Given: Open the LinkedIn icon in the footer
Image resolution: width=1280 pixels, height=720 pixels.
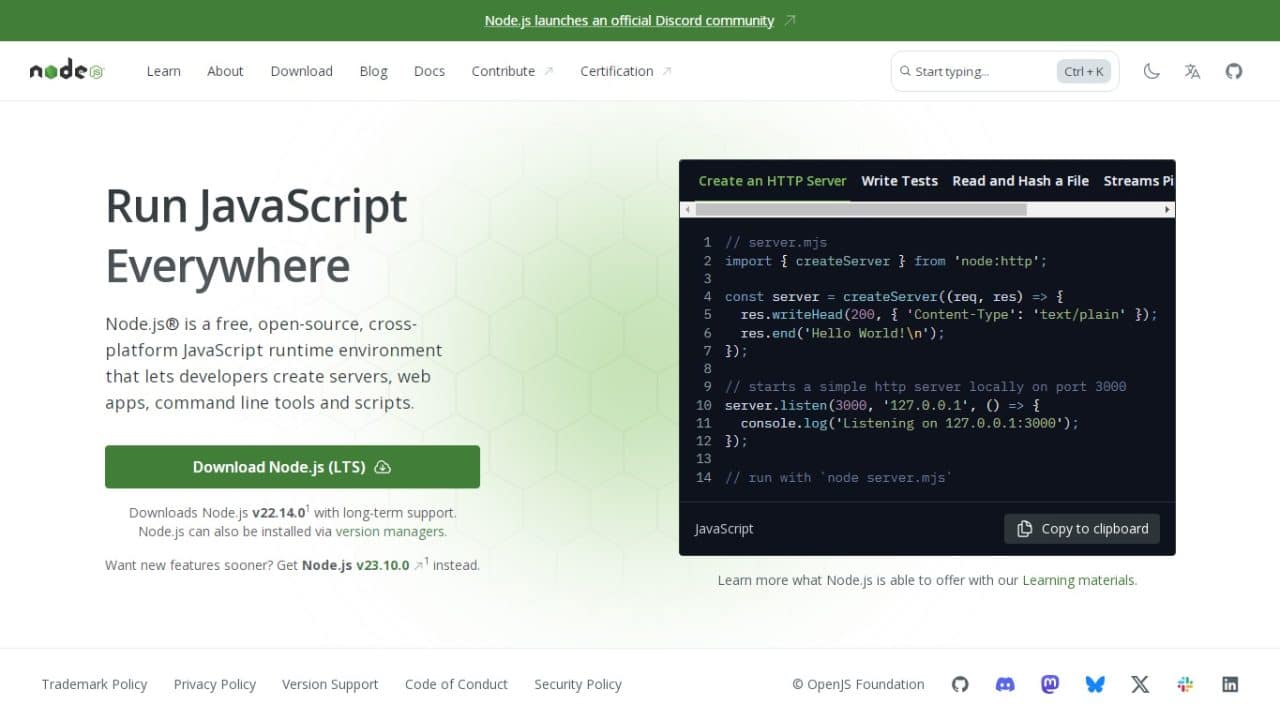Looking at the screenshot, I should point(1230,684).
